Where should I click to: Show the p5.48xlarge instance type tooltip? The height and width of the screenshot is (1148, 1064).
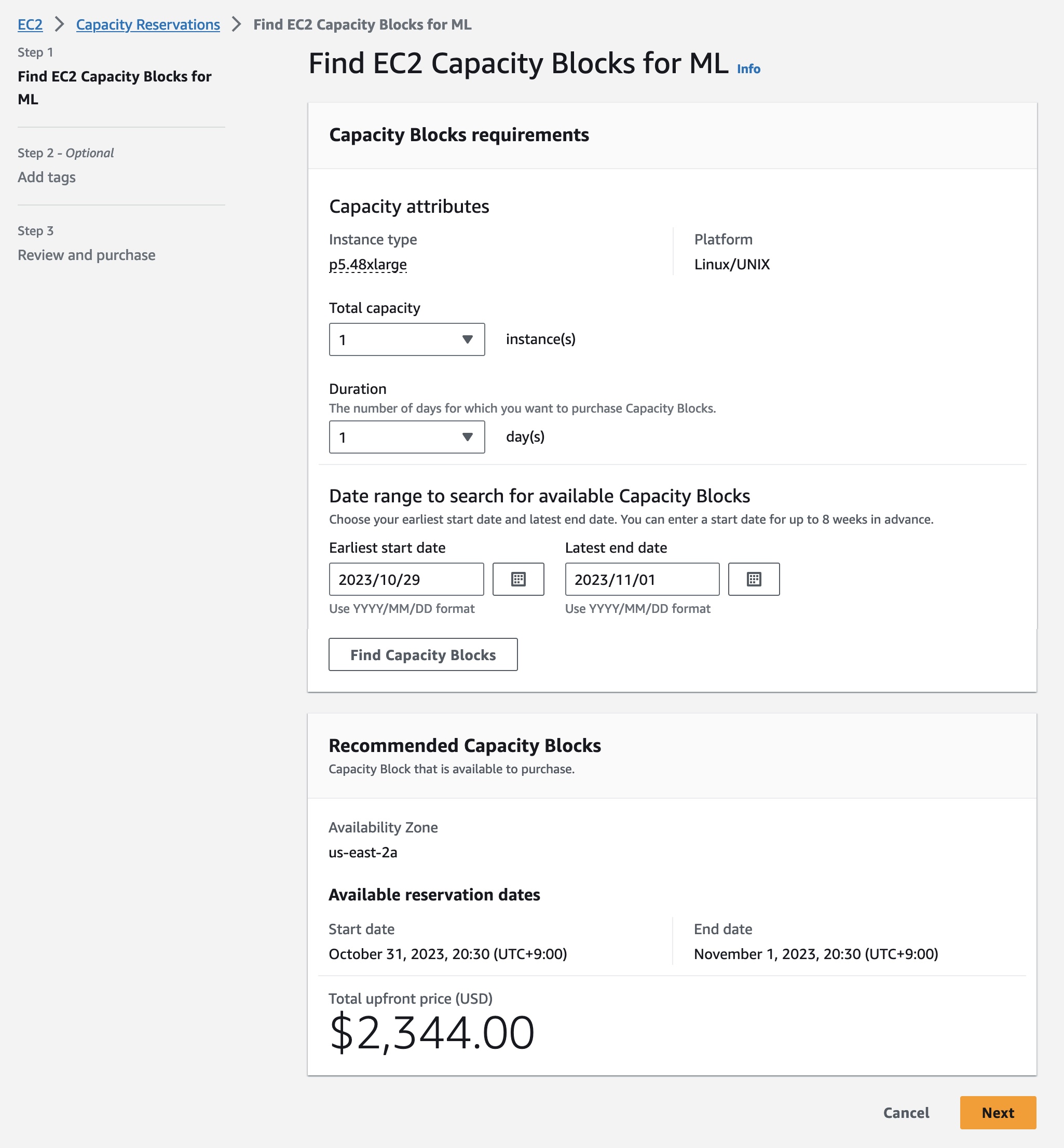(x=369, y=264)
